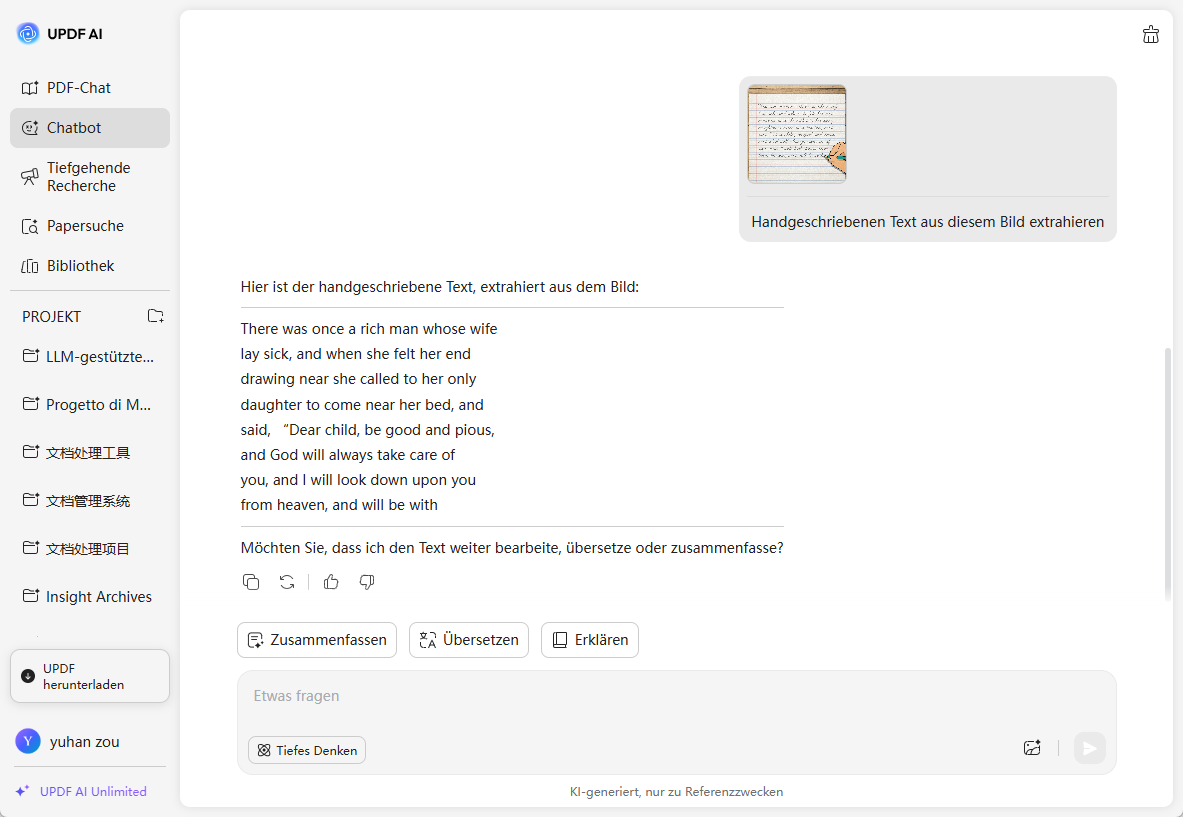Click the chat vertical scrollbar
Viewport: 1183px width, 817px height.
point(1168,475)
